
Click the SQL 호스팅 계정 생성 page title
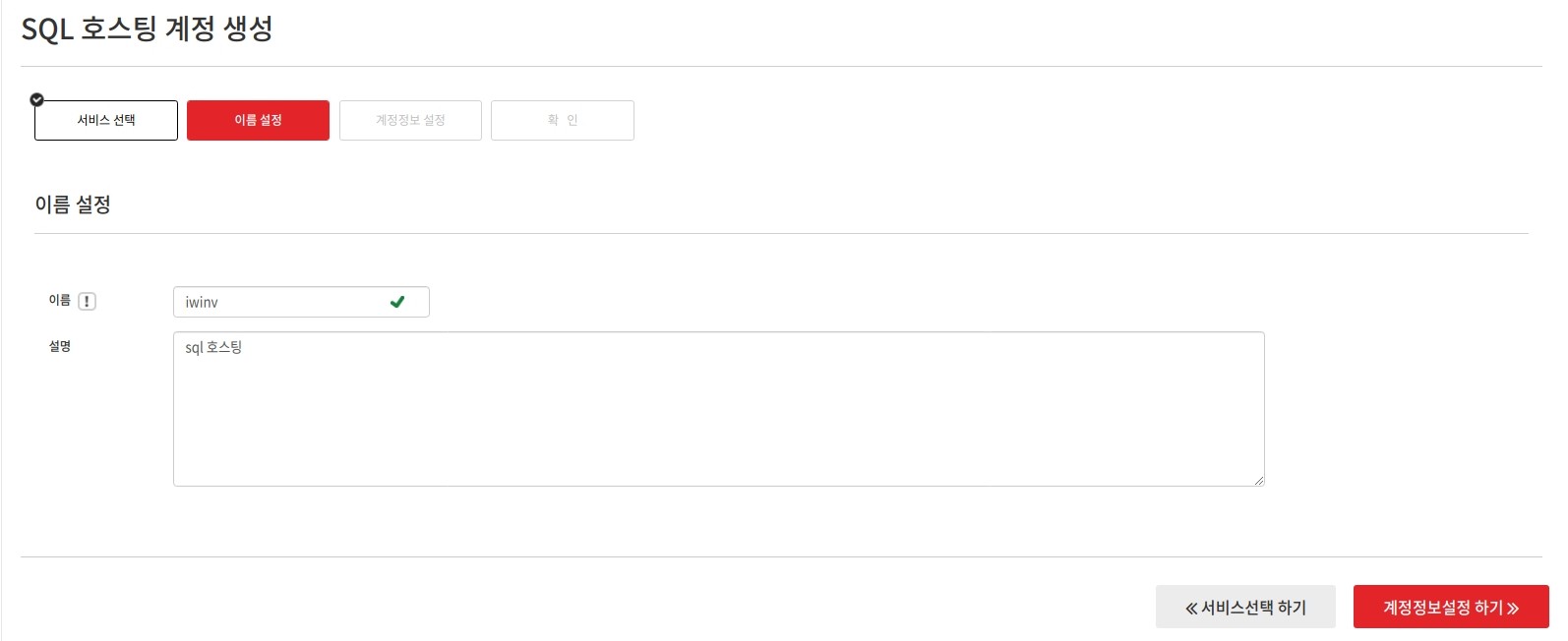(148, 29)
